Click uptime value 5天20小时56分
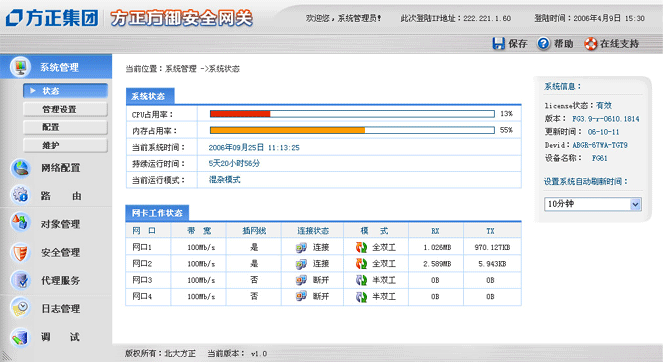The height and width of the screenshot is (362, 663). coord(234,163)
